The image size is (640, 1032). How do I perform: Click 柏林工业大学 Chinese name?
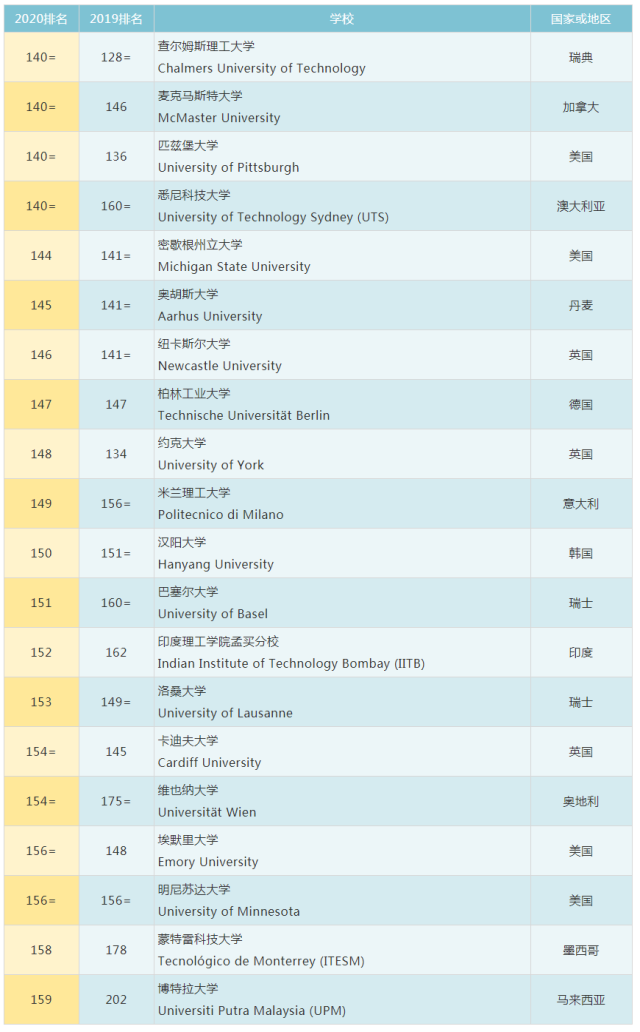(x=194, y=394)
